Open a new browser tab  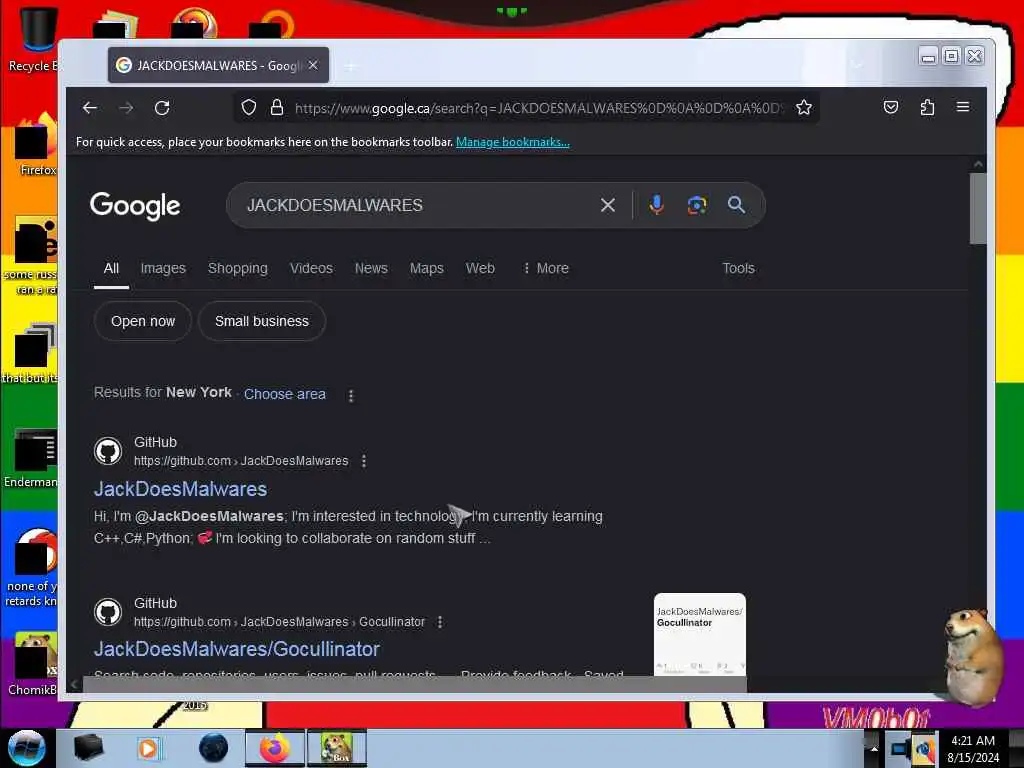click(351, 66)
